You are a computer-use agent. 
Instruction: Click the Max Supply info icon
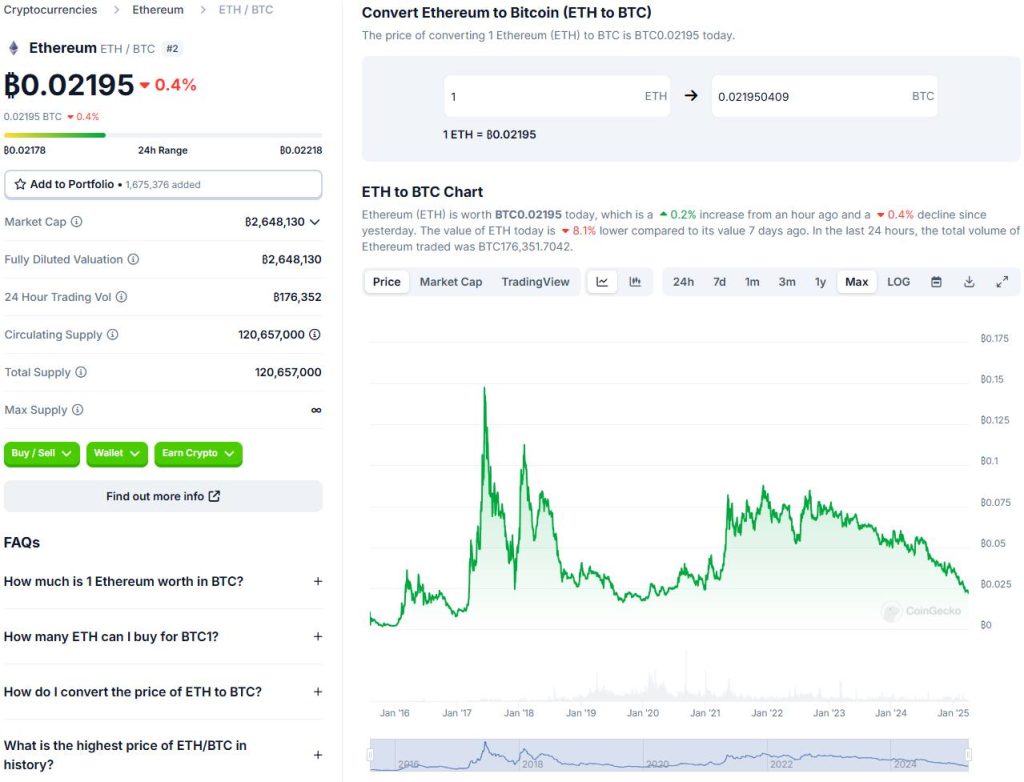(78, 410)
